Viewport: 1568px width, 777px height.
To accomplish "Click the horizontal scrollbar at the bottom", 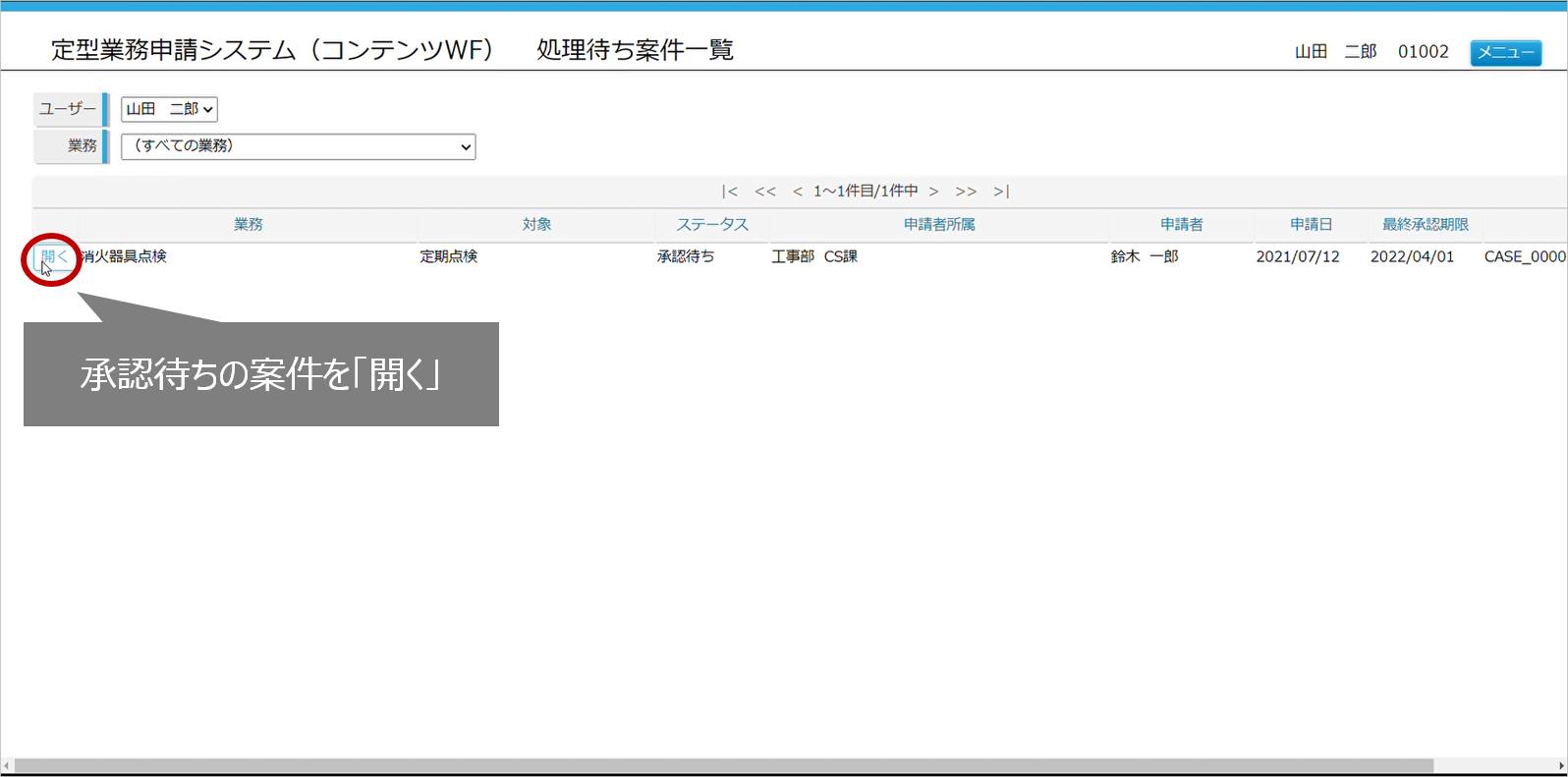I will click(723, 765).
